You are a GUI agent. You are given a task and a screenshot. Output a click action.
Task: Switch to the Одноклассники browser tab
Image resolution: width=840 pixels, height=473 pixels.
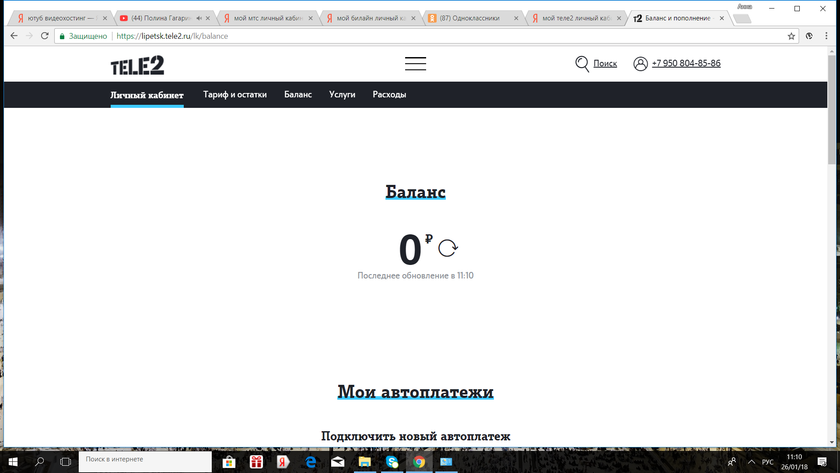click(470, 18)
